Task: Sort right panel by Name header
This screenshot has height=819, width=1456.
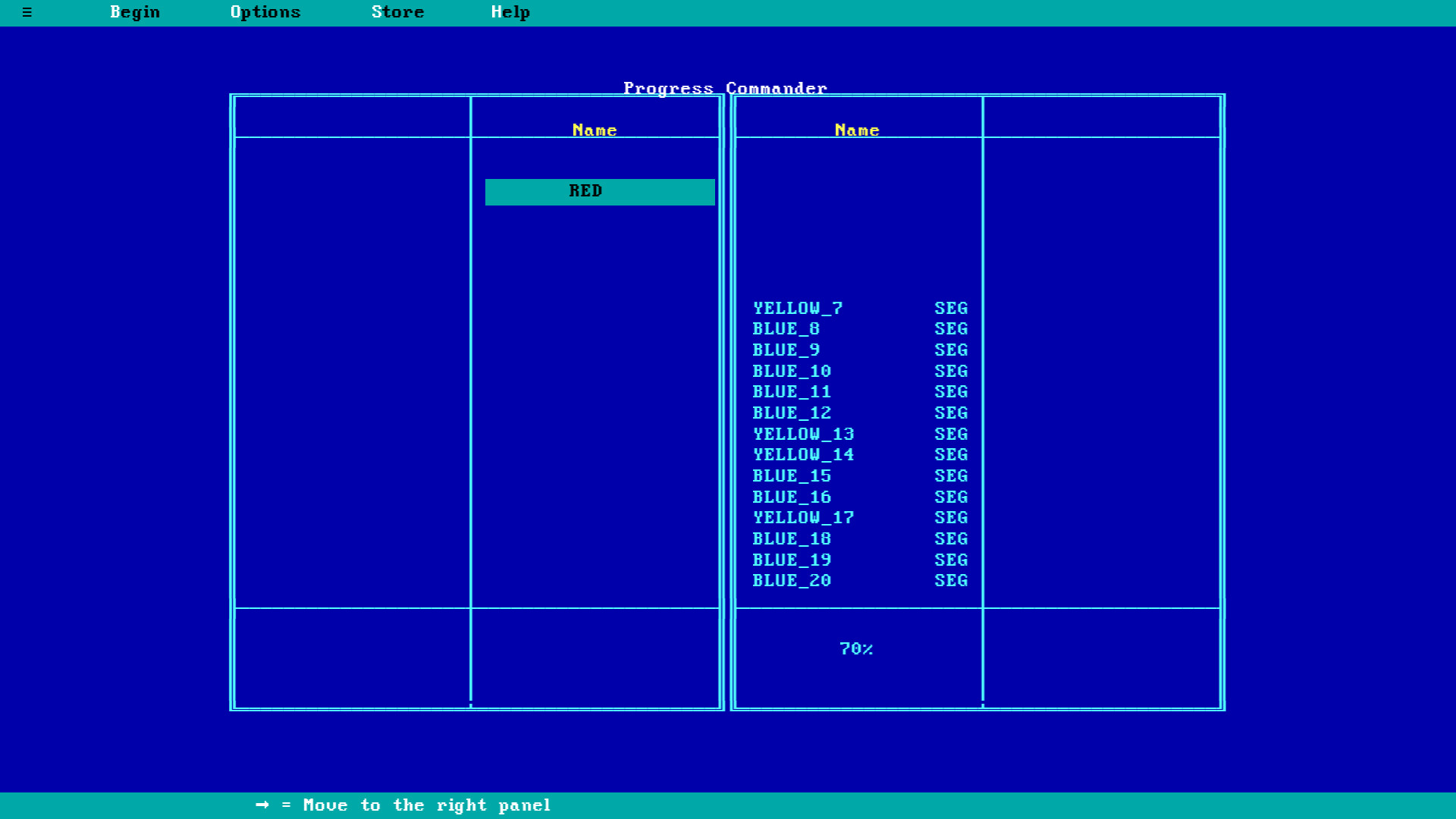Action: (857, 130)
